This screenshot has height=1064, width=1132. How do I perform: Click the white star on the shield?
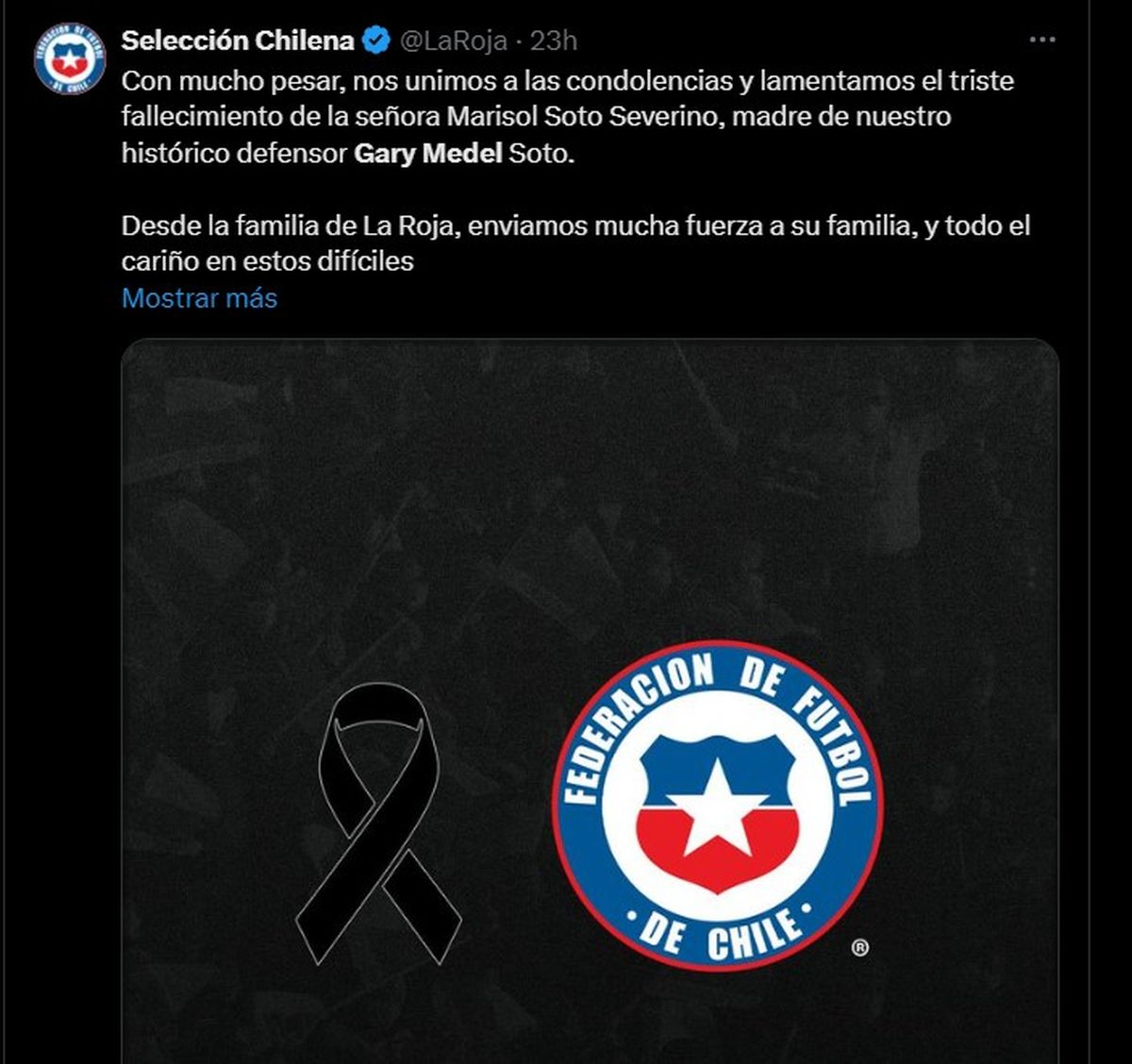[x=718, y=805]
